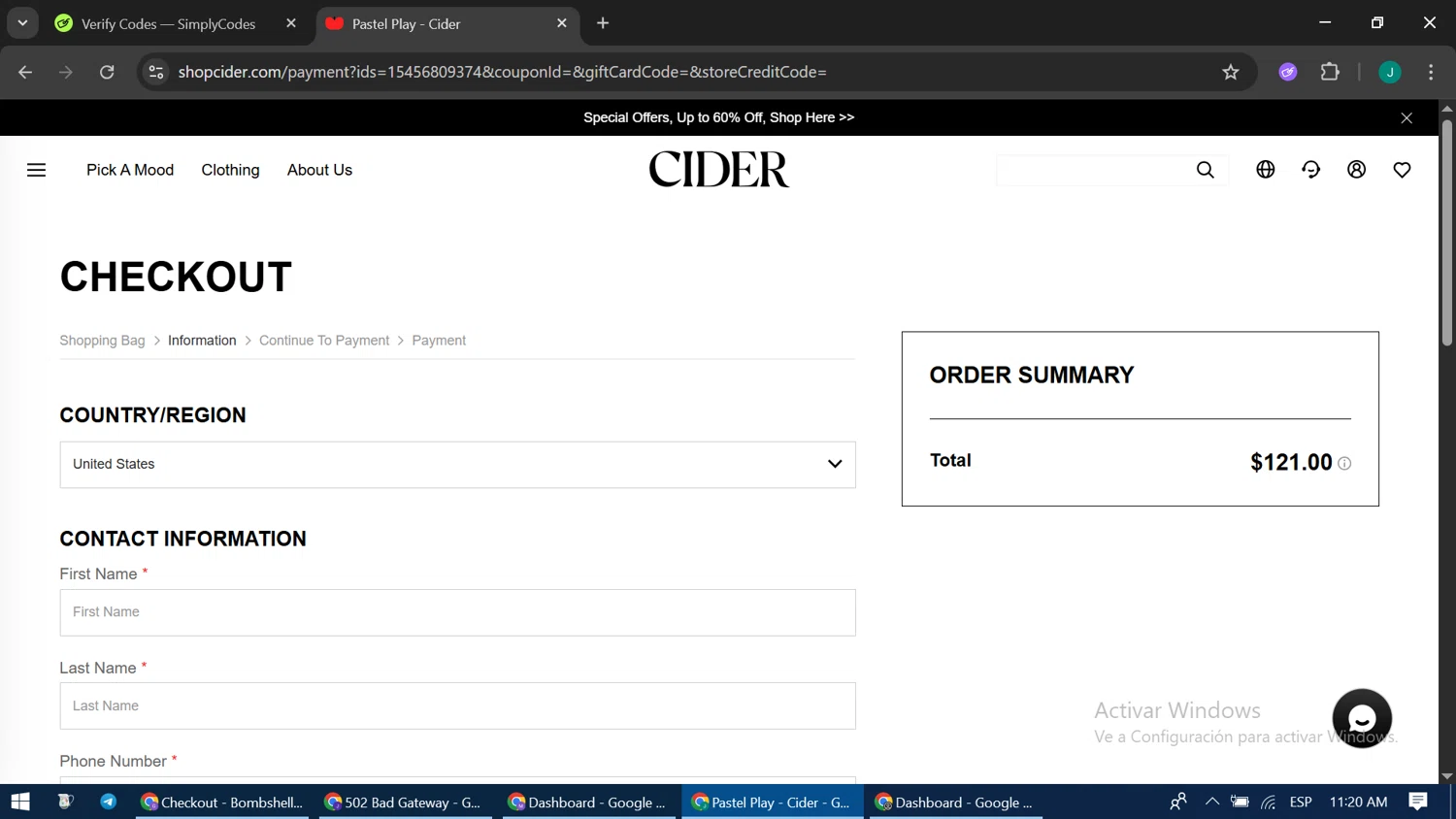Close the Pastel Play Cider tab
Viewport: 1456px width, 819px height.
561,23
